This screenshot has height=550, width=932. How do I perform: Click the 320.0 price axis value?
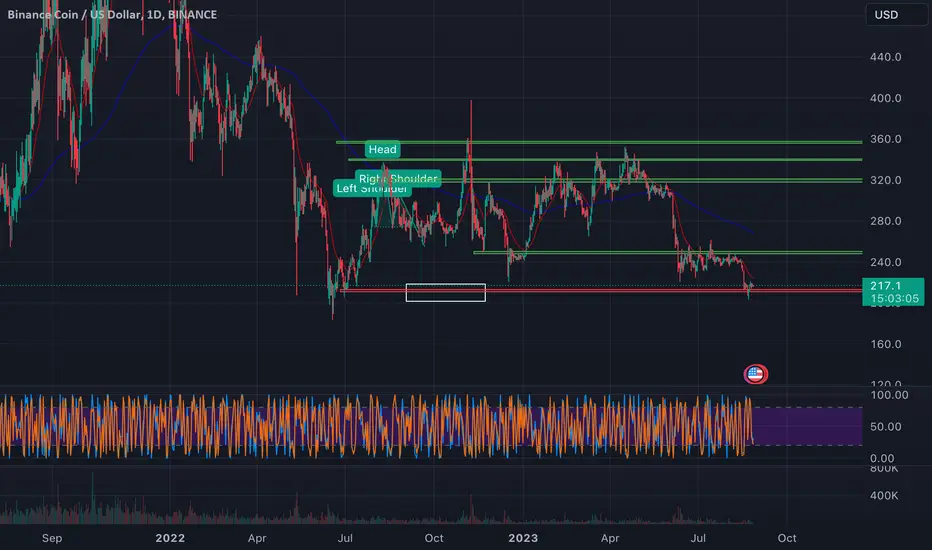pyautogui.click(x=886, y=180)
